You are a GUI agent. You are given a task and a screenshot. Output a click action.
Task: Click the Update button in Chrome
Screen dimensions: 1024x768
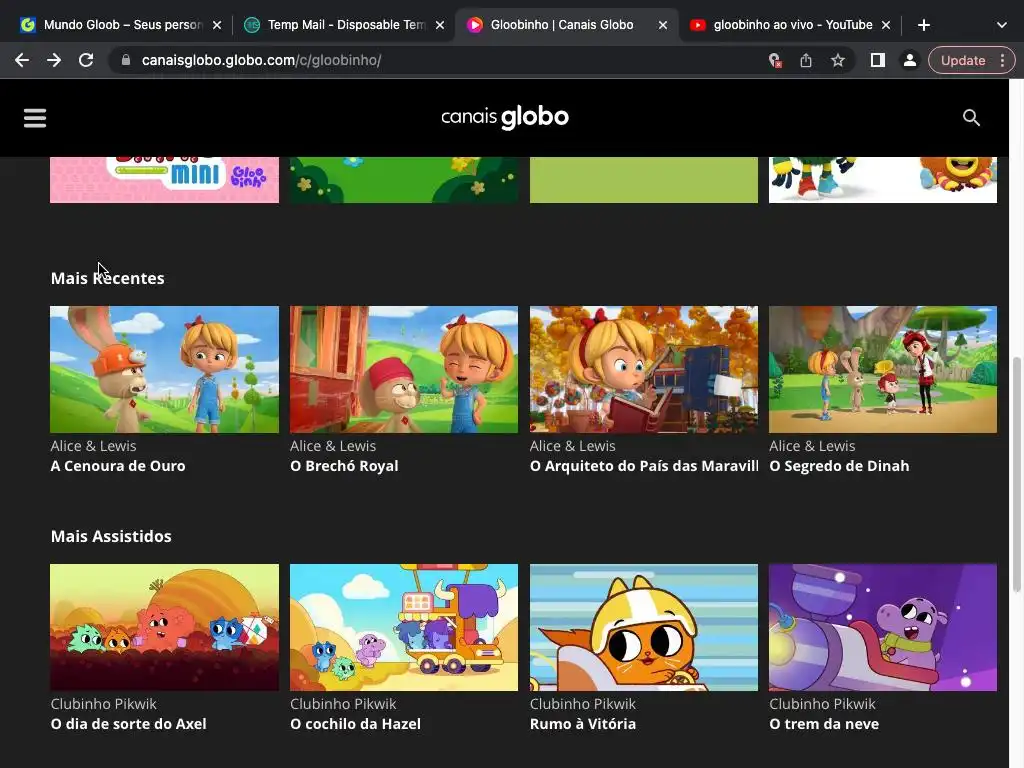pos(963,60)
